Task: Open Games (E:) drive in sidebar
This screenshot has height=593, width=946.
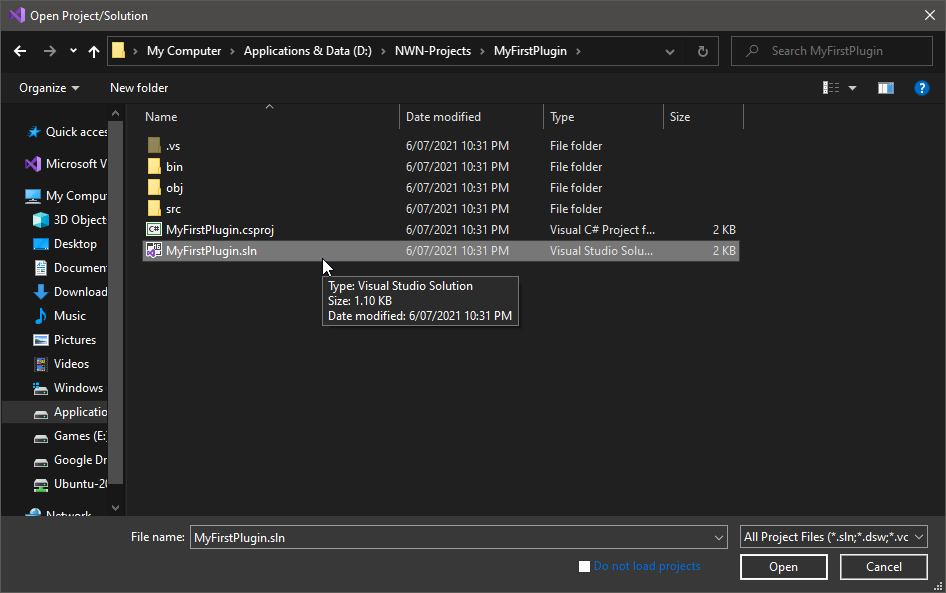Action: (x=69, y=436)
